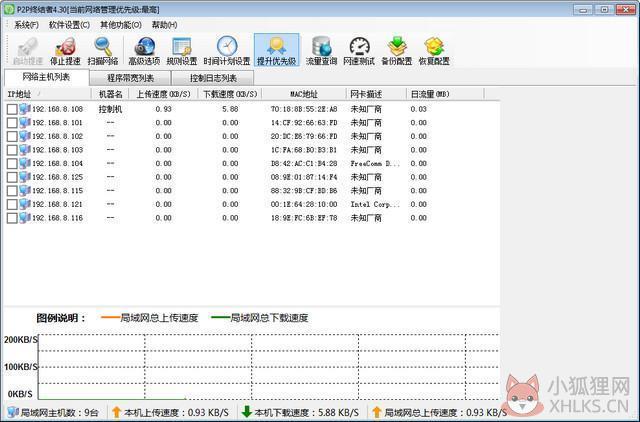The image size is (640, 422).
Task: Check the box for 192.168.8.103
Action: pyautogui.click(x=12, y=150)
